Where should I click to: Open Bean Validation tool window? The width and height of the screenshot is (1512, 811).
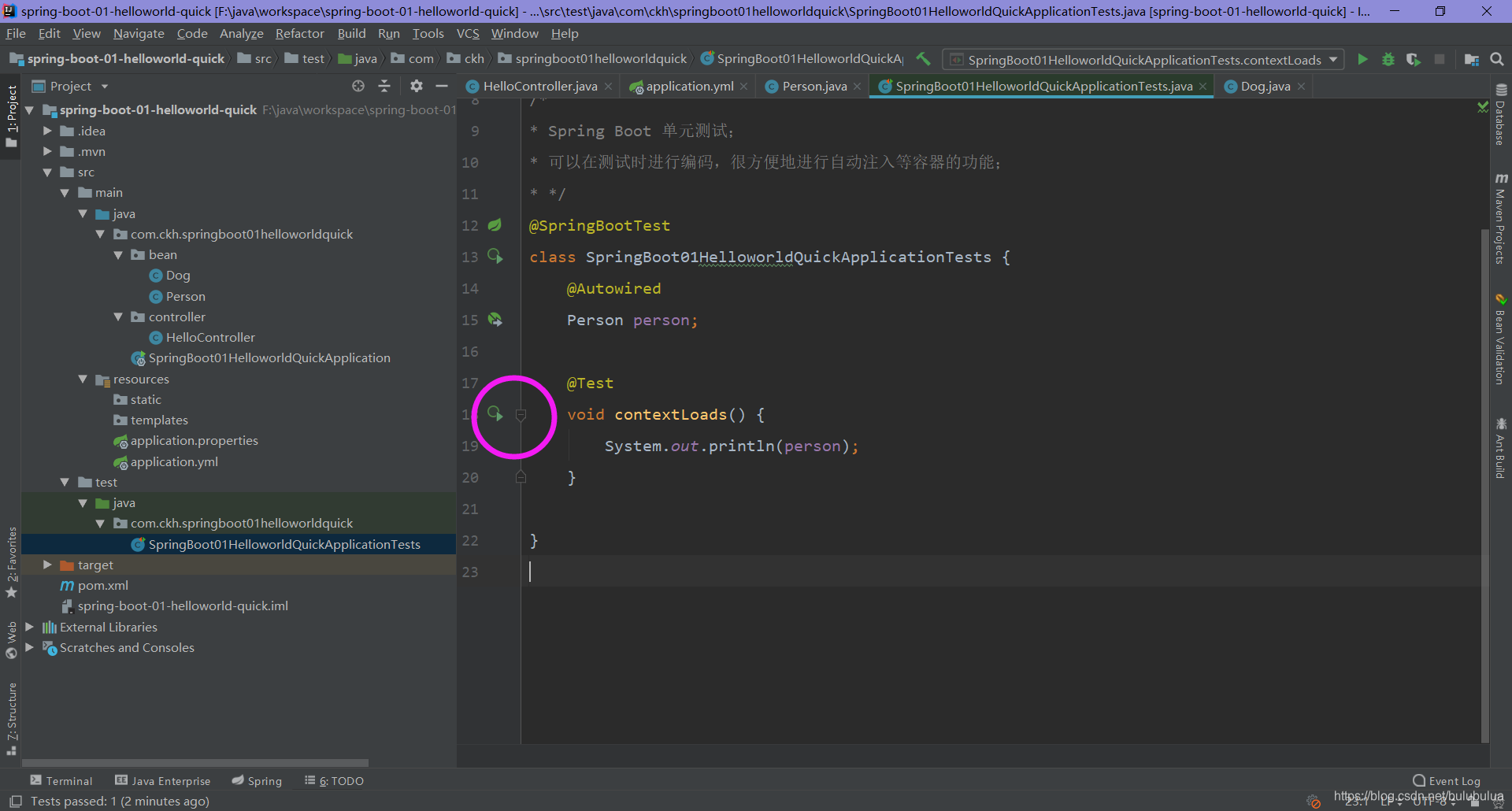point(1501,339)
